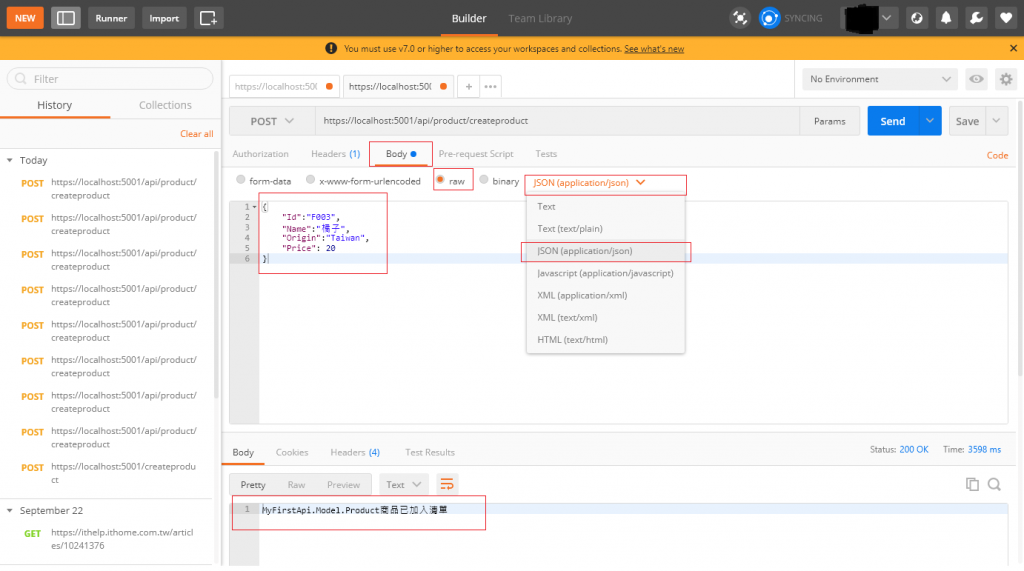Click the sync status icon

[769, 18]
